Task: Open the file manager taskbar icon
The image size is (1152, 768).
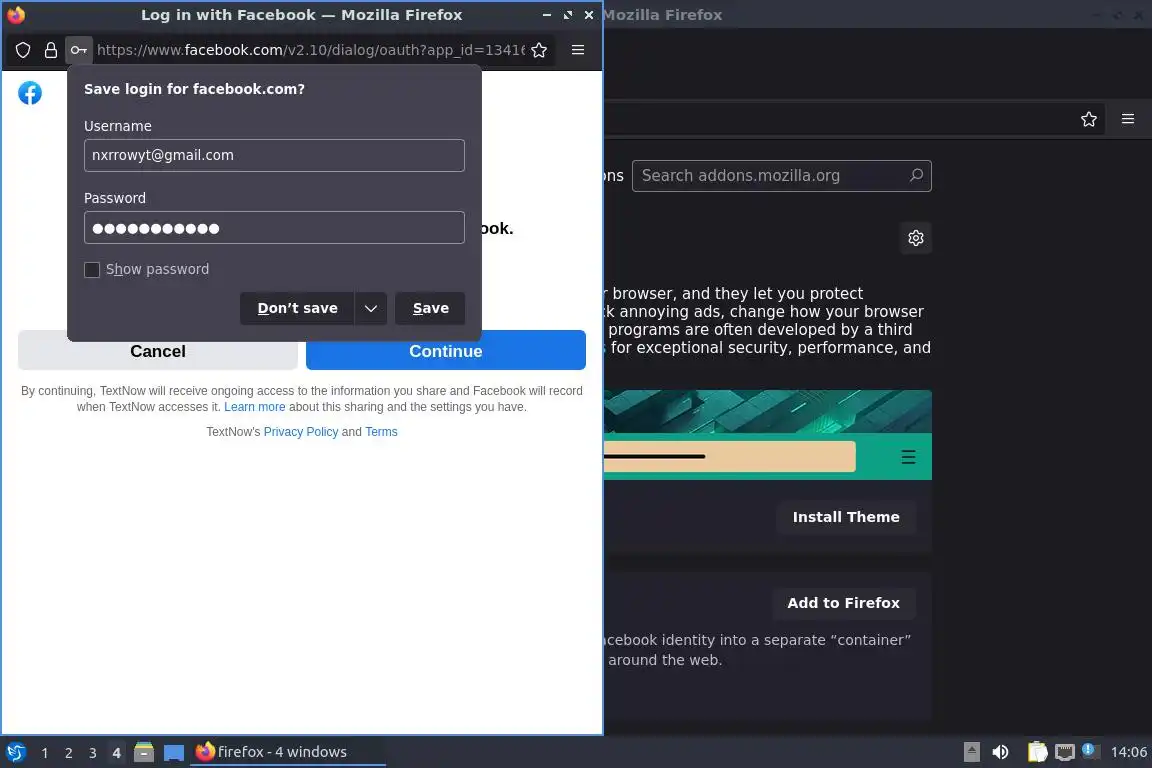Action: [144, 753]
